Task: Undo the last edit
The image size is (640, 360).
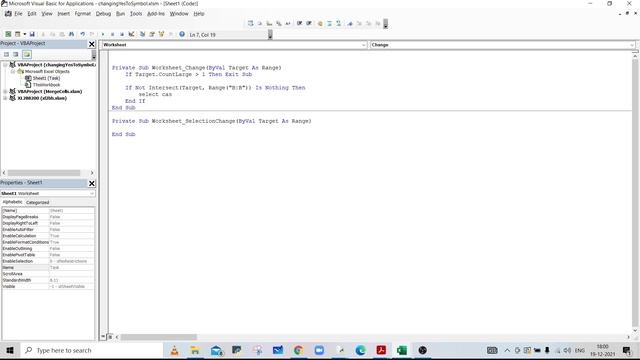Action: click(82, 34)
